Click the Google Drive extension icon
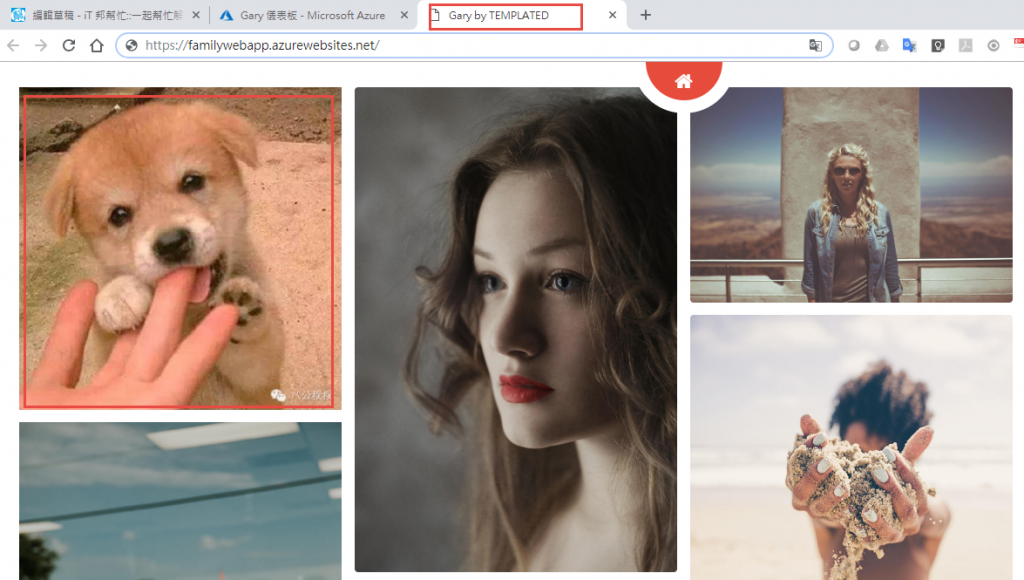 882,45
